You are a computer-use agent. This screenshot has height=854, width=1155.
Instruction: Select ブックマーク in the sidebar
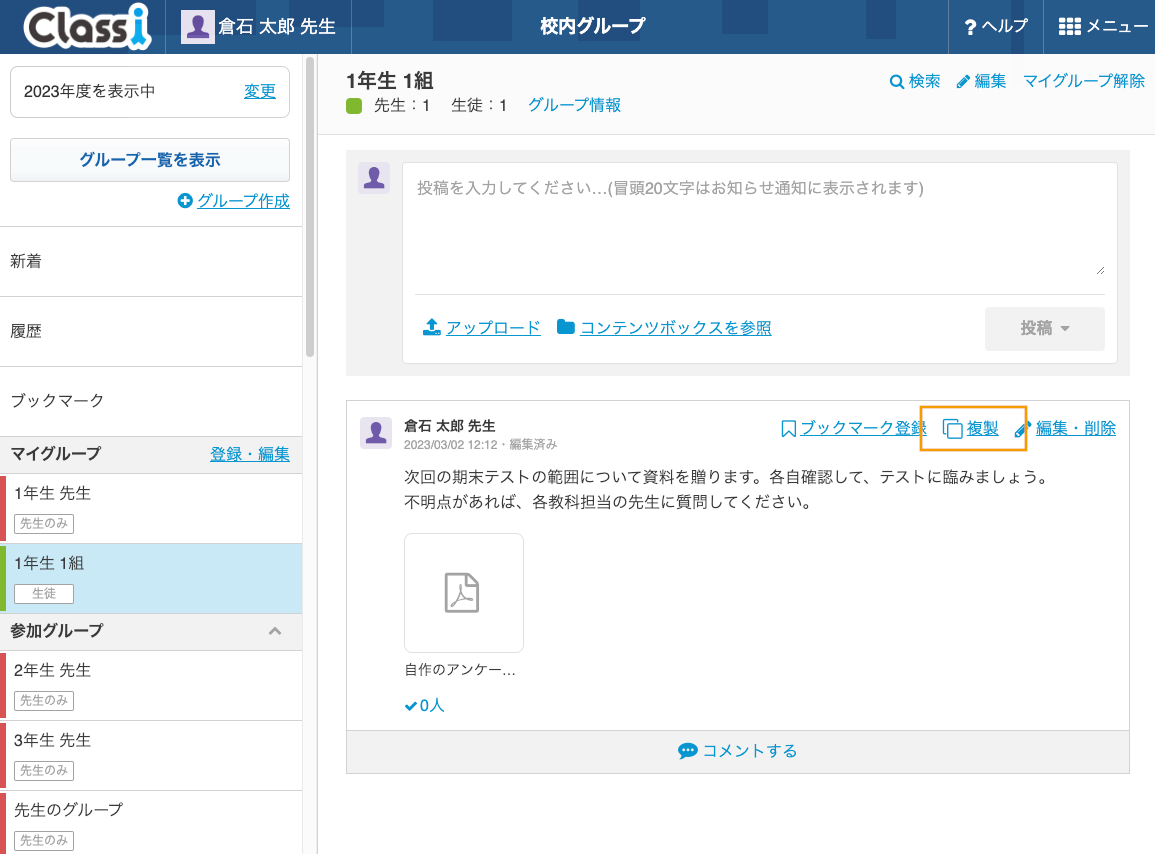151,401
